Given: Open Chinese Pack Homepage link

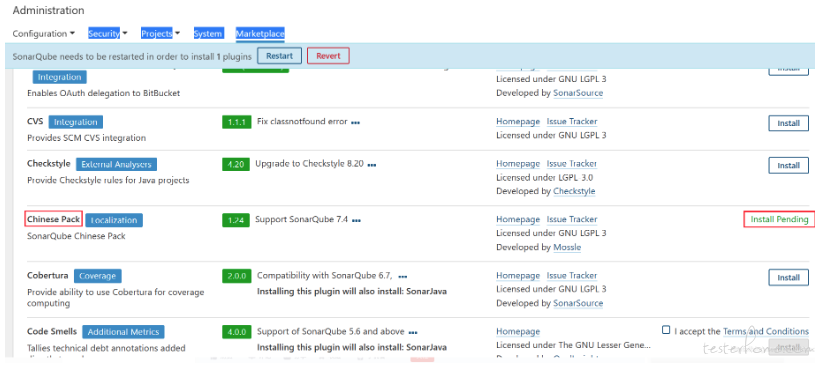Looking at the screenshot, I should coord(518,219).
